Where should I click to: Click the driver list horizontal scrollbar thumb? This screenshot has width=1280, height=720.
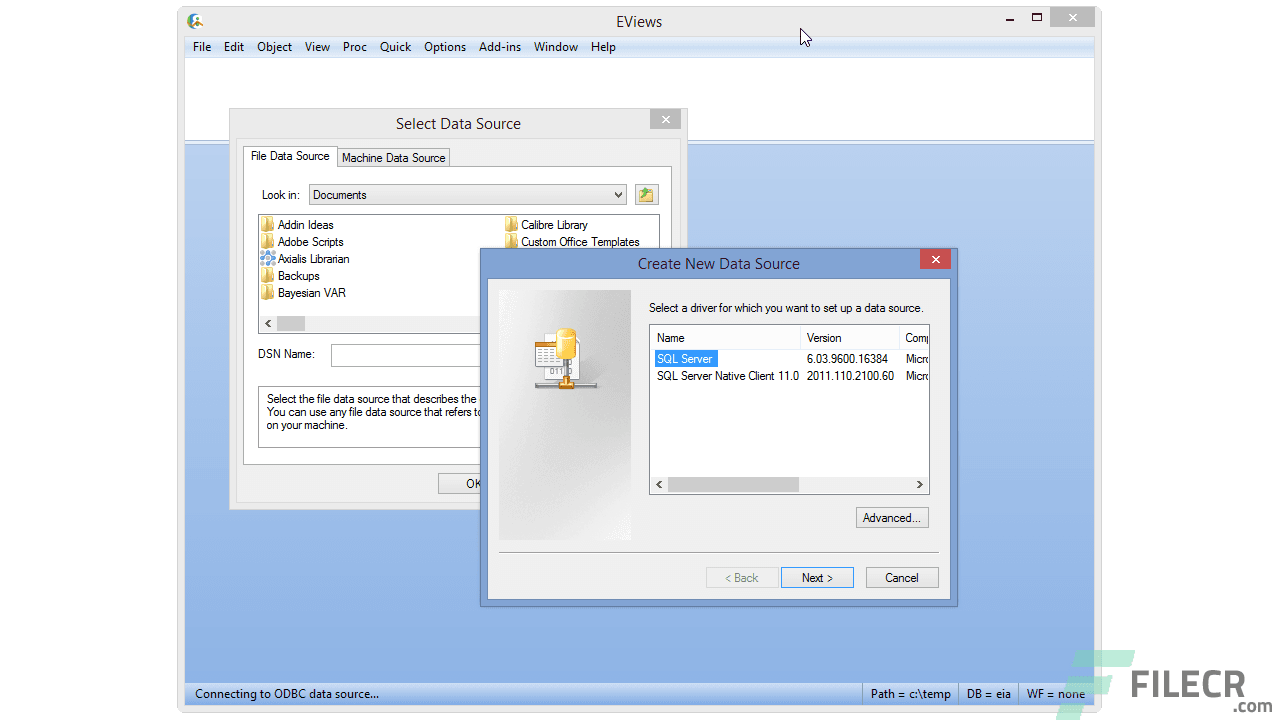click(x=733, y=484)
